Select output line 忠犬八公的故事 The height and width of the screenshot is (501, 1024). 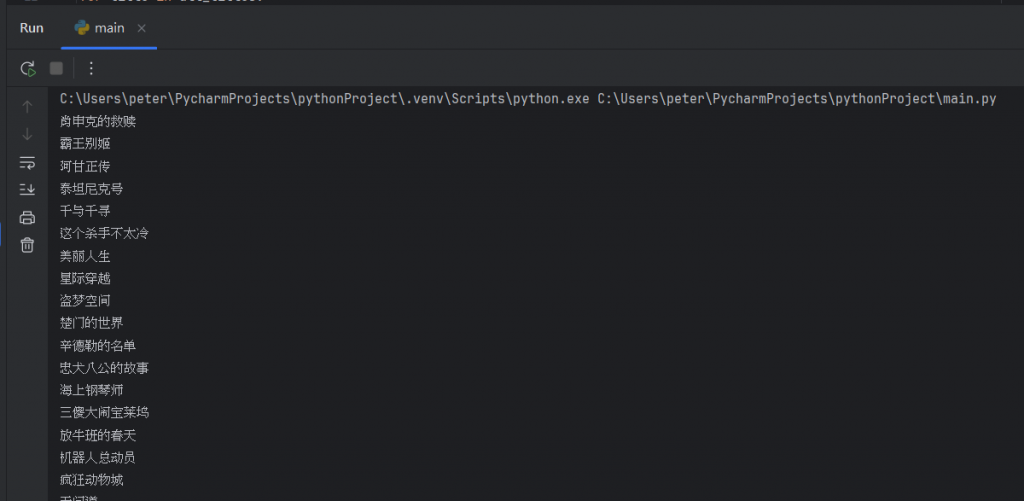point(104,368)
